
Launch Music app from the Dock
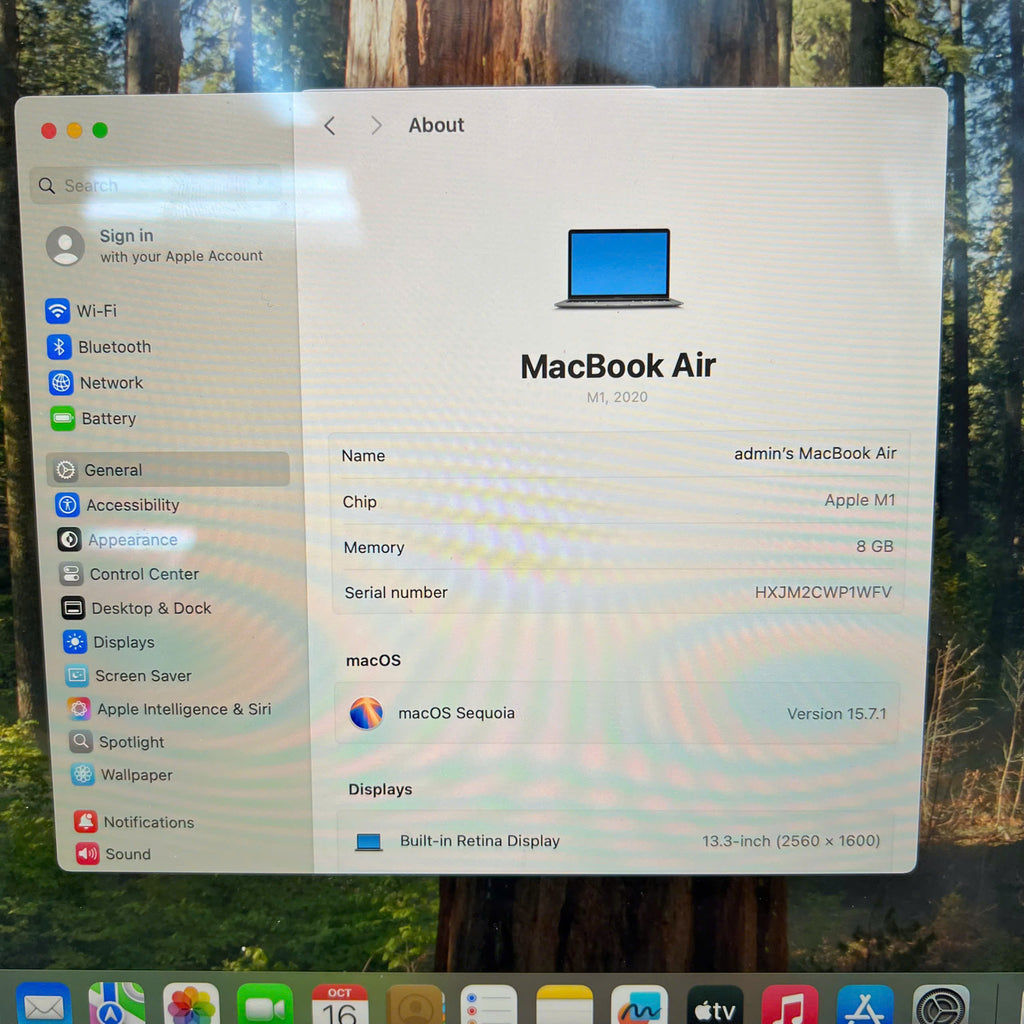pos(789,1005)
